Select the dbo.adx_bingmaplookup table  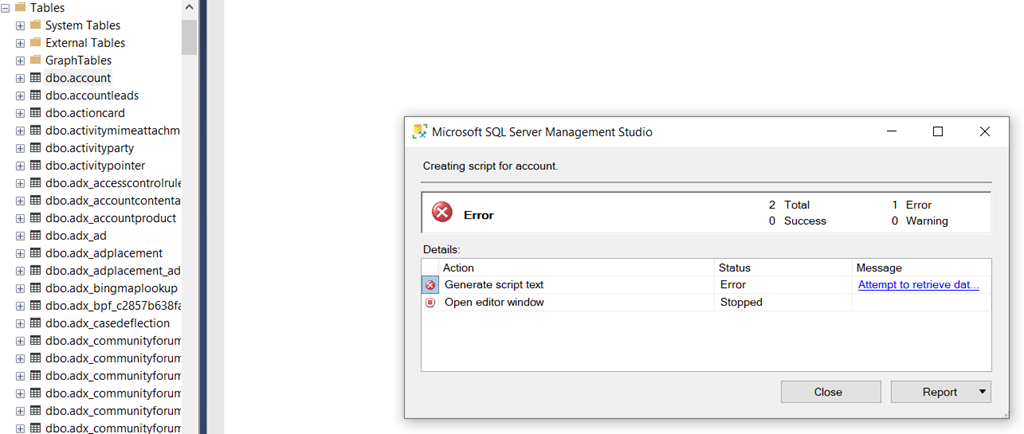112,288
